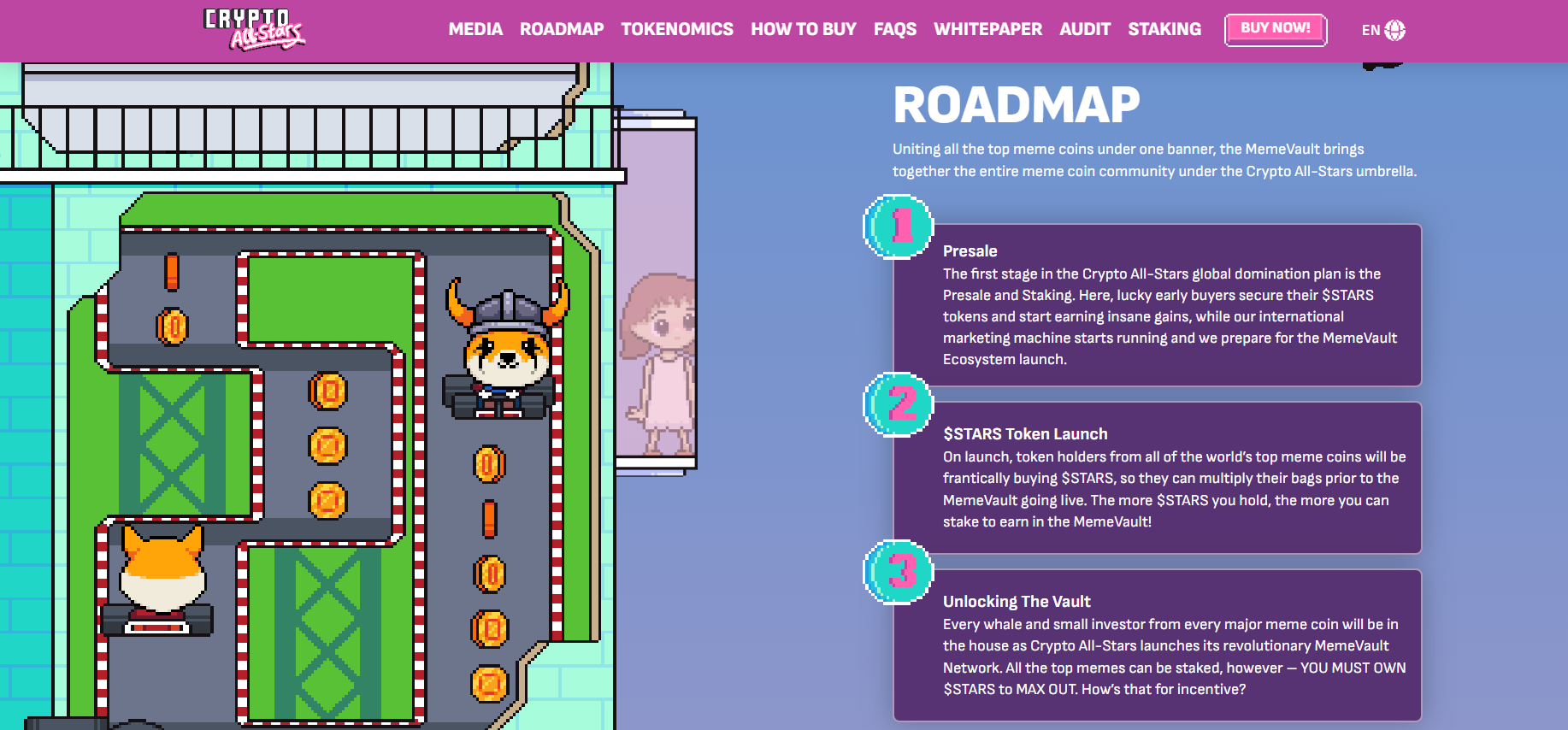Go to the Roadmap nav link
The height and width of the screenshot is (730, 1568).
pos(562,29)
